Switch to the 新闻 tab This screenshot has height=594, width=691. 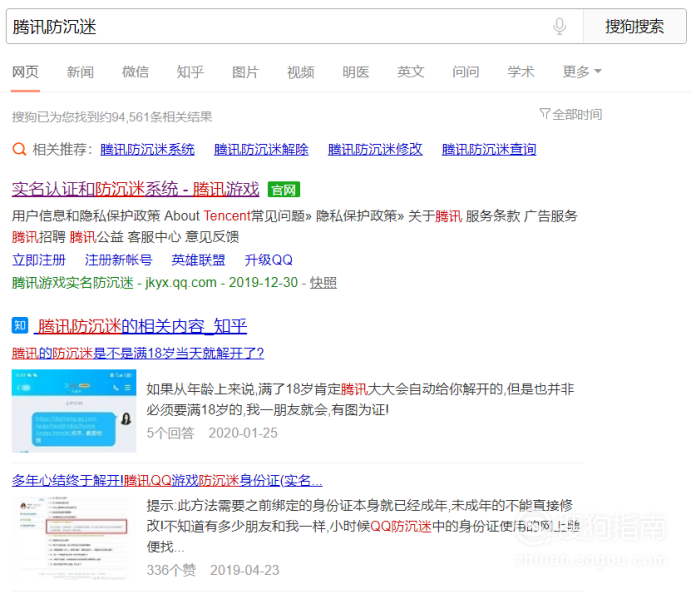pos(80,72)
